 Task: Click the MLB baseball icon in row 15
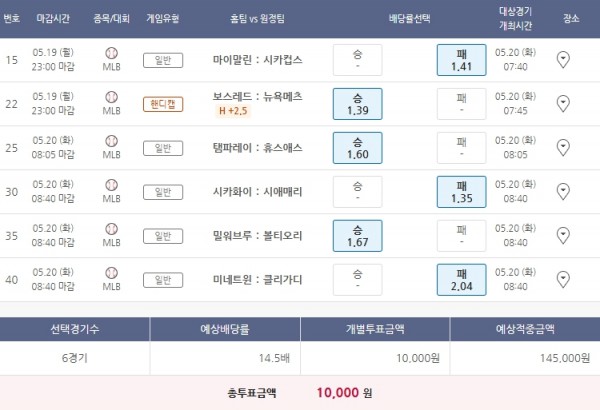pos(111,54)
